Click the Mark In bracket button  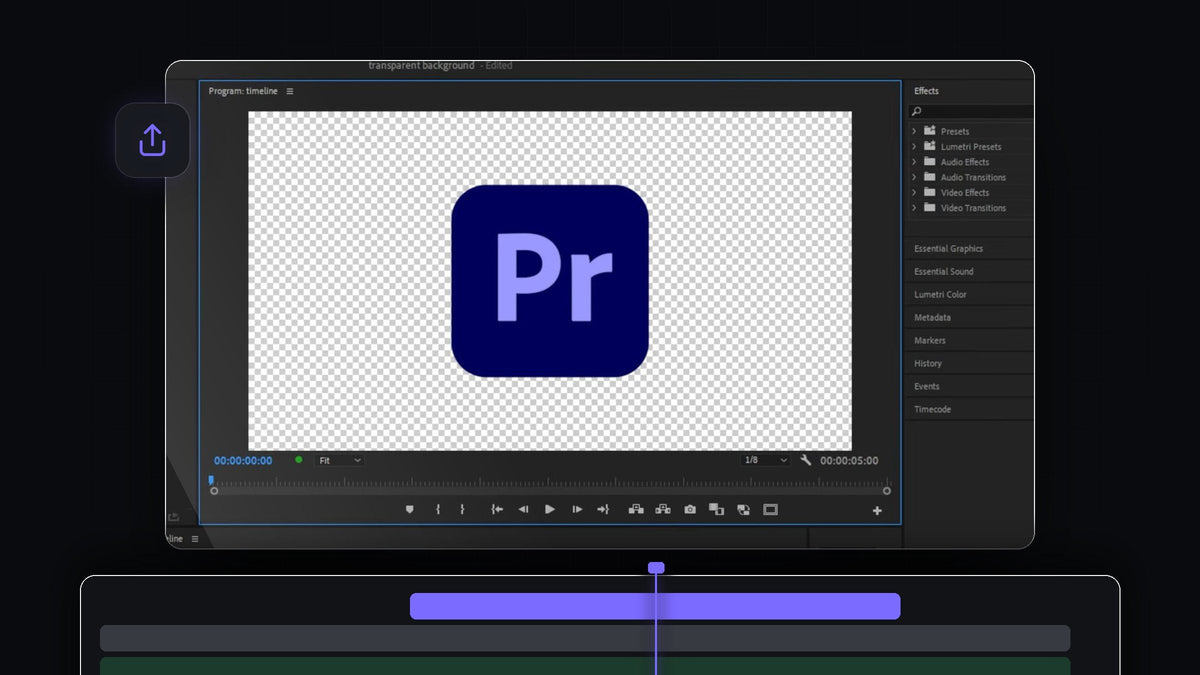tap(438, 509)
